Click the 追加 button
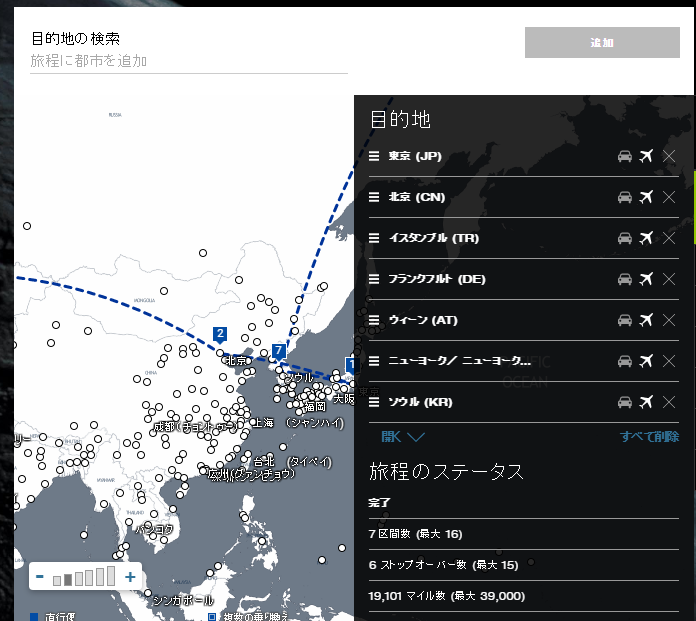 602,43
